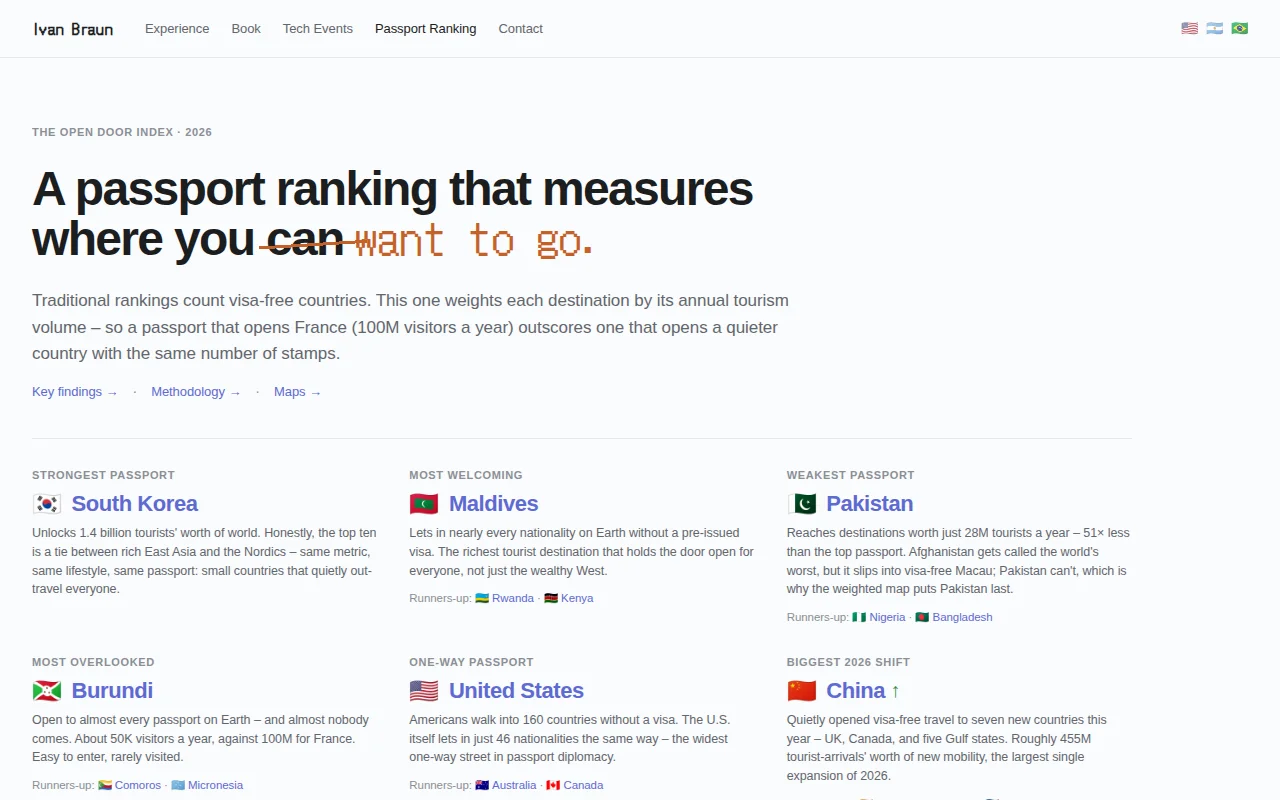This screenshot has height=800, width=1280.
Task: Open the Burundi country link
Action: point(112,691)
